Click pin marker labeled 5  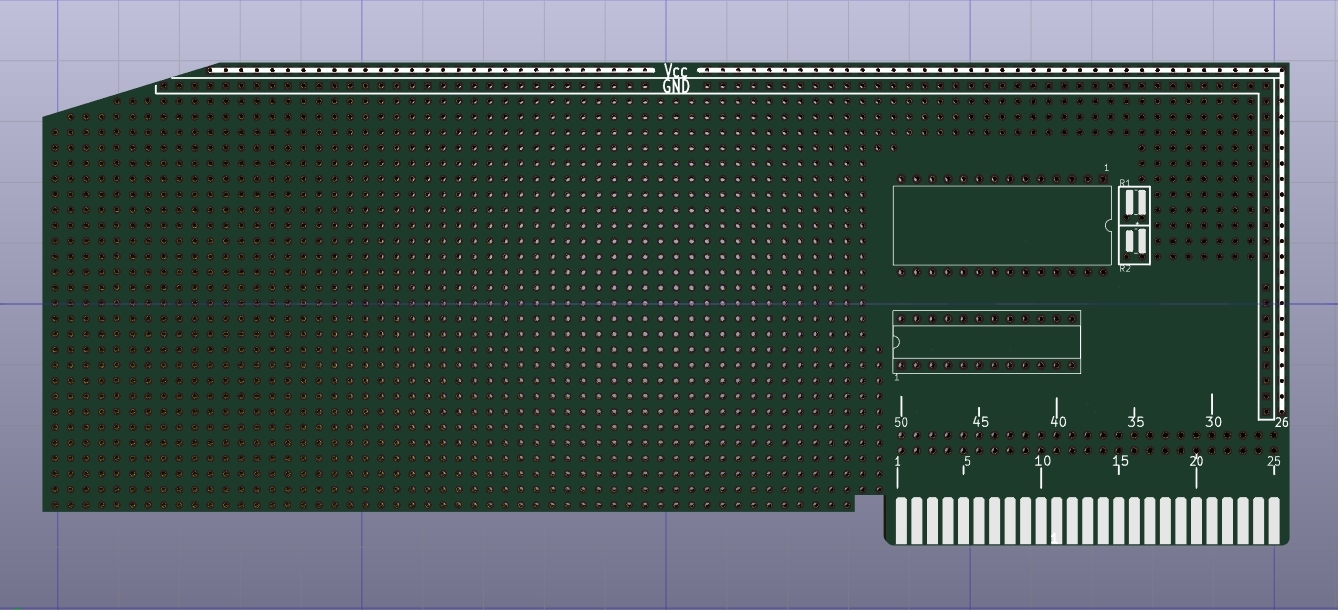[x=967, y=462]
